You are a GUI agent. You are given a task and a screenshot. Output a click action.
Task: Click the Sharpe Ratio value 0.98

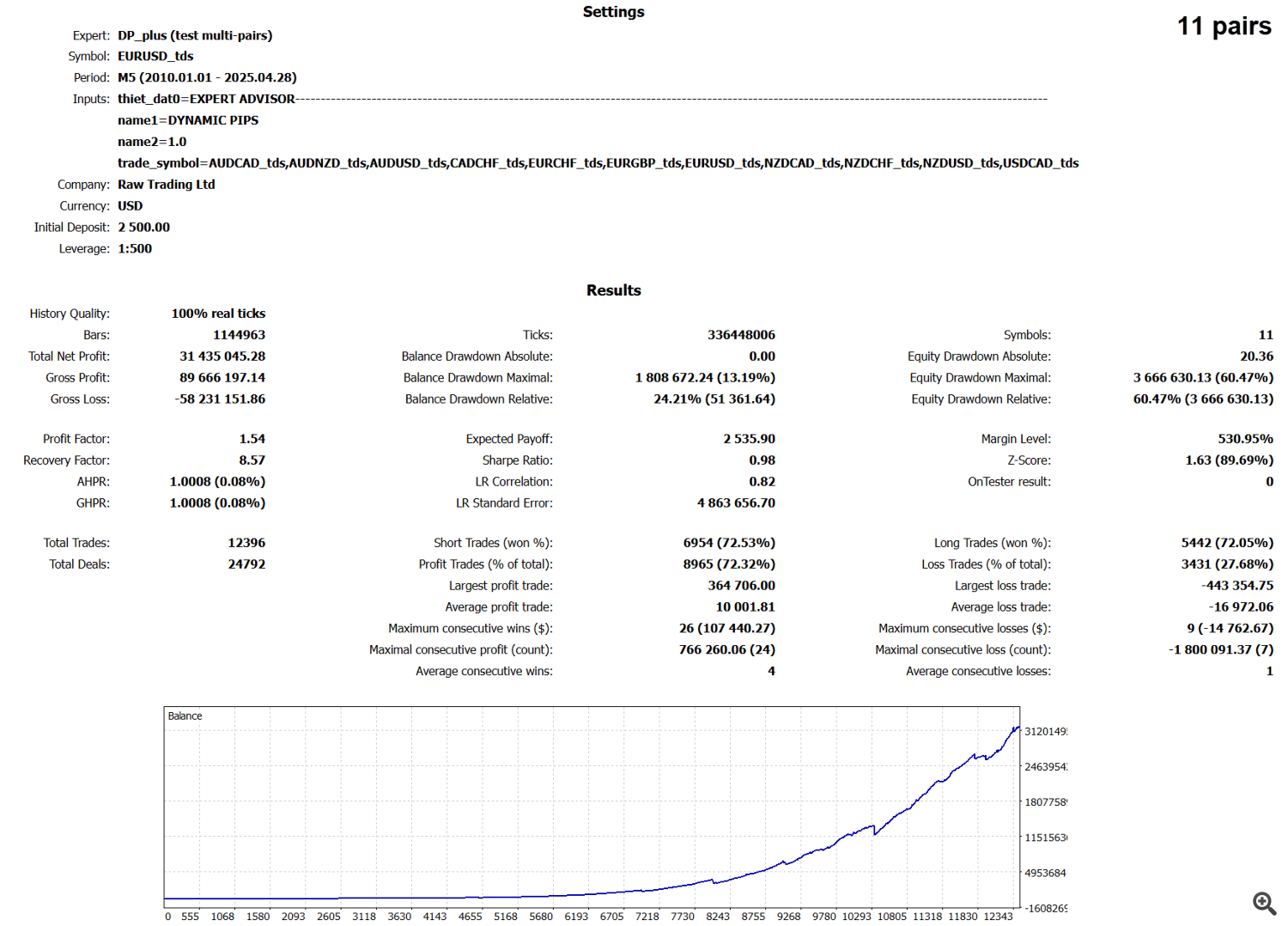point(762,460)
